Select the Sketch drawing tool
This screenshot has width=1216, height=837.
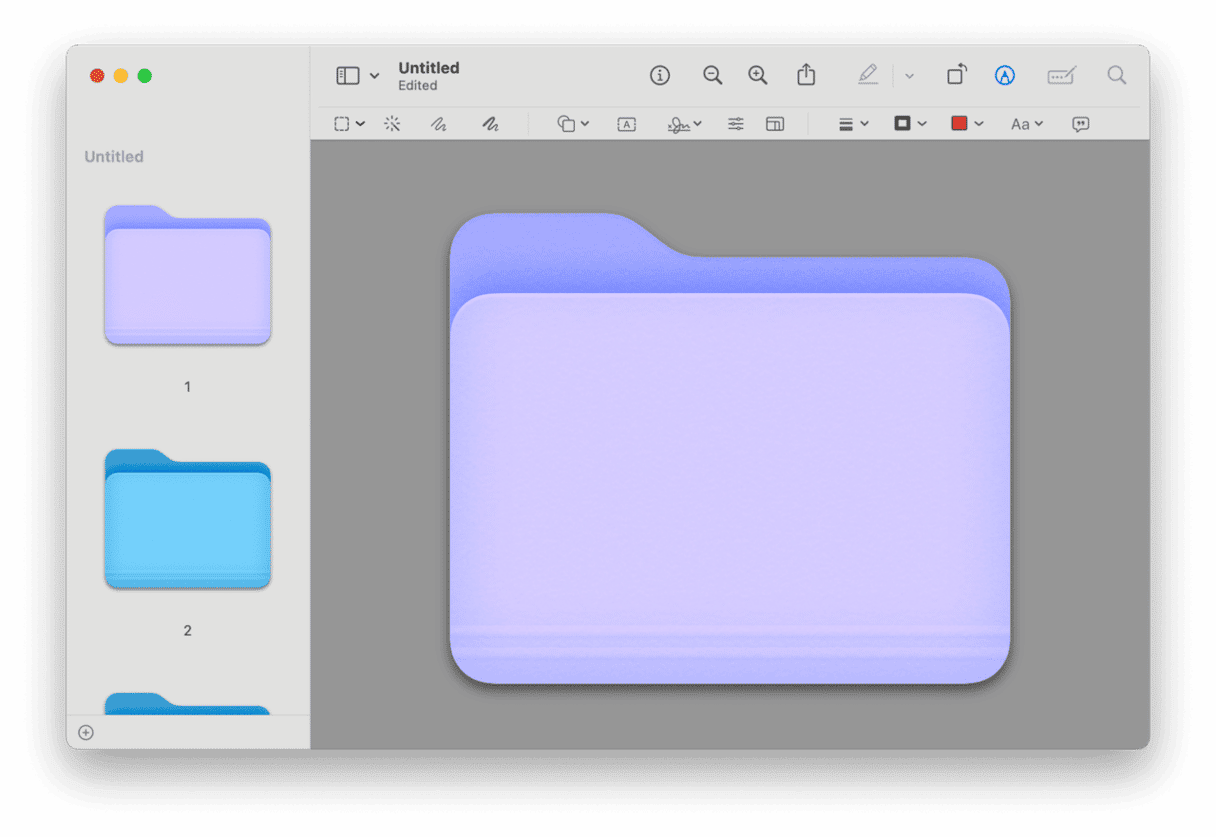(438, 124)
